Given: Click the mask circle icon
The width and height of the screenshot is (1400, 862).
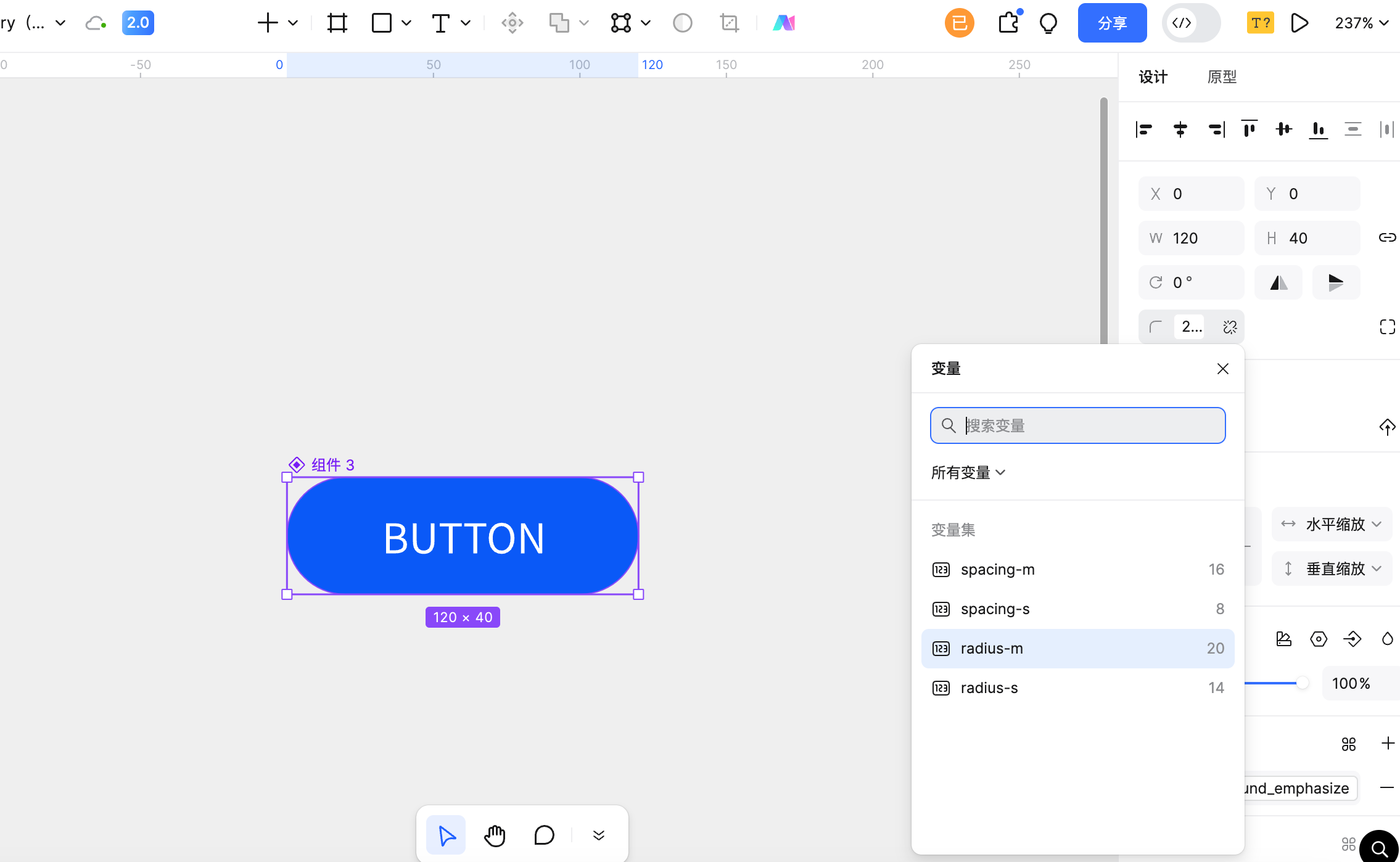Looking at the screenshot, I should click(682, 23).
